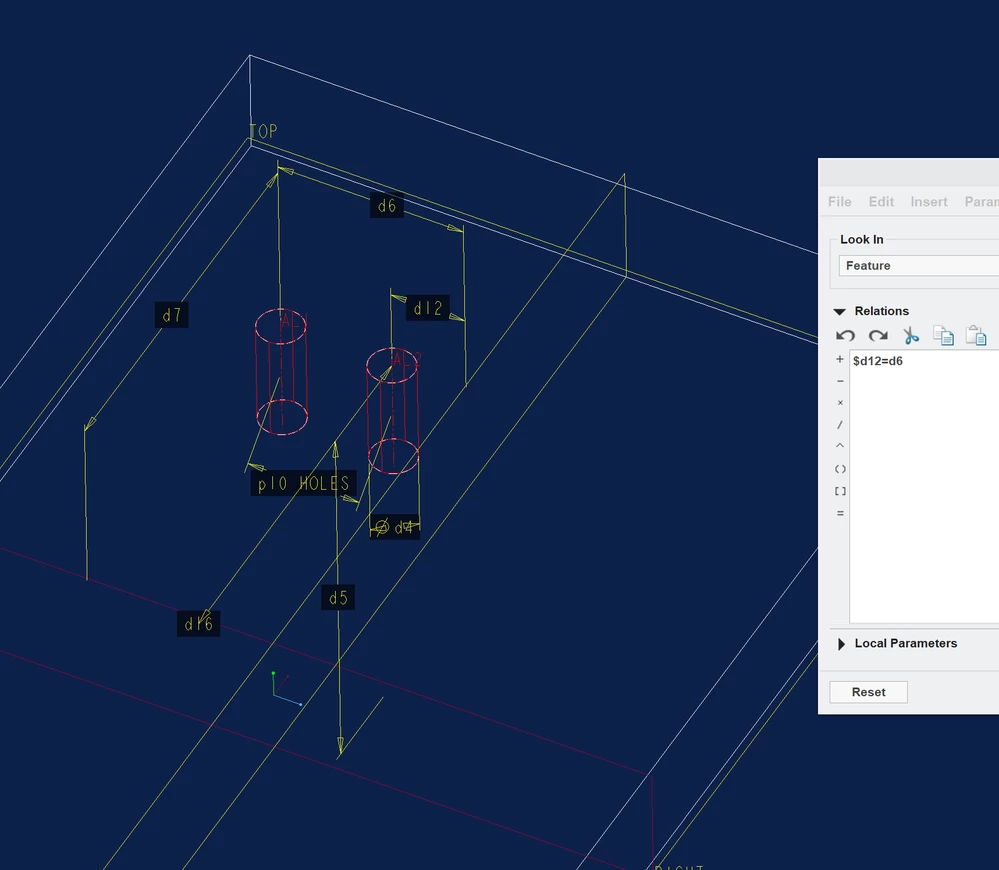Expand the Local Parameters section
This screenshot has height=870, width=999.
click(841, 644)
